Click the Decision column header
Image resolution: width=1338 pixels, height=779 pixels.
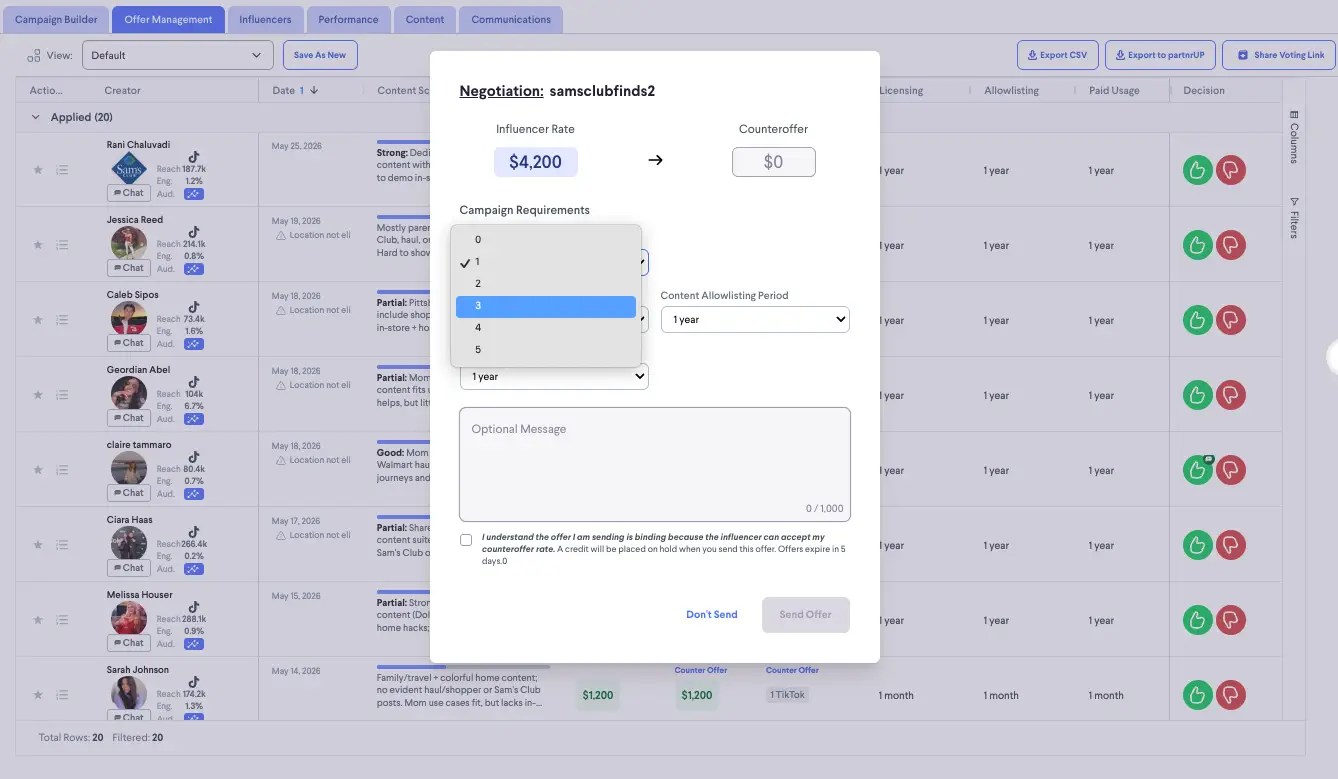(x=1204, y=90)
